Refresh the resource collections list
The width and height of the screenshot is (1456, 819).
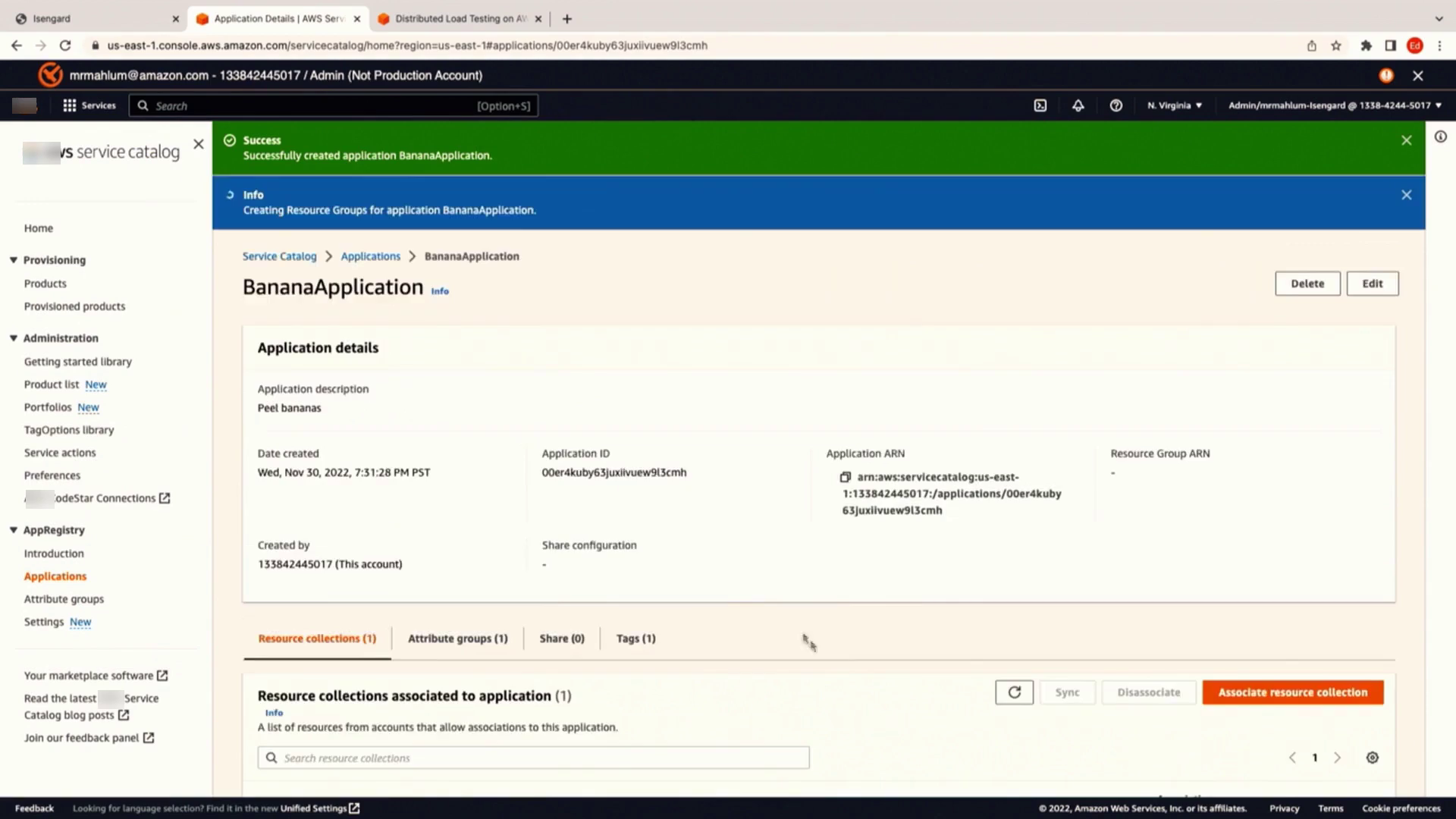1014,692
